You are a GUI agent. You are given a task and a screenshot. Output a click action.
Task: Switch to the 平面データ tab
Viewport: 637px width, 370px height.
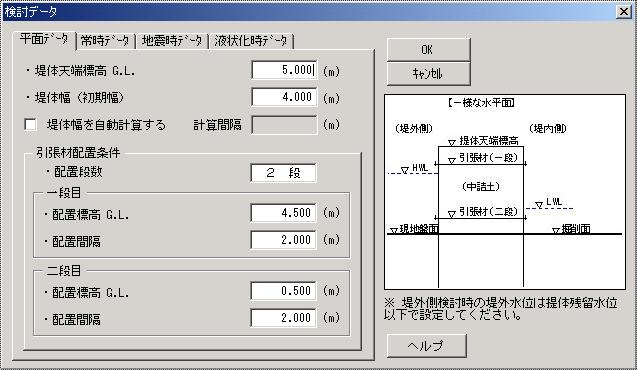[x=44, y=40]
